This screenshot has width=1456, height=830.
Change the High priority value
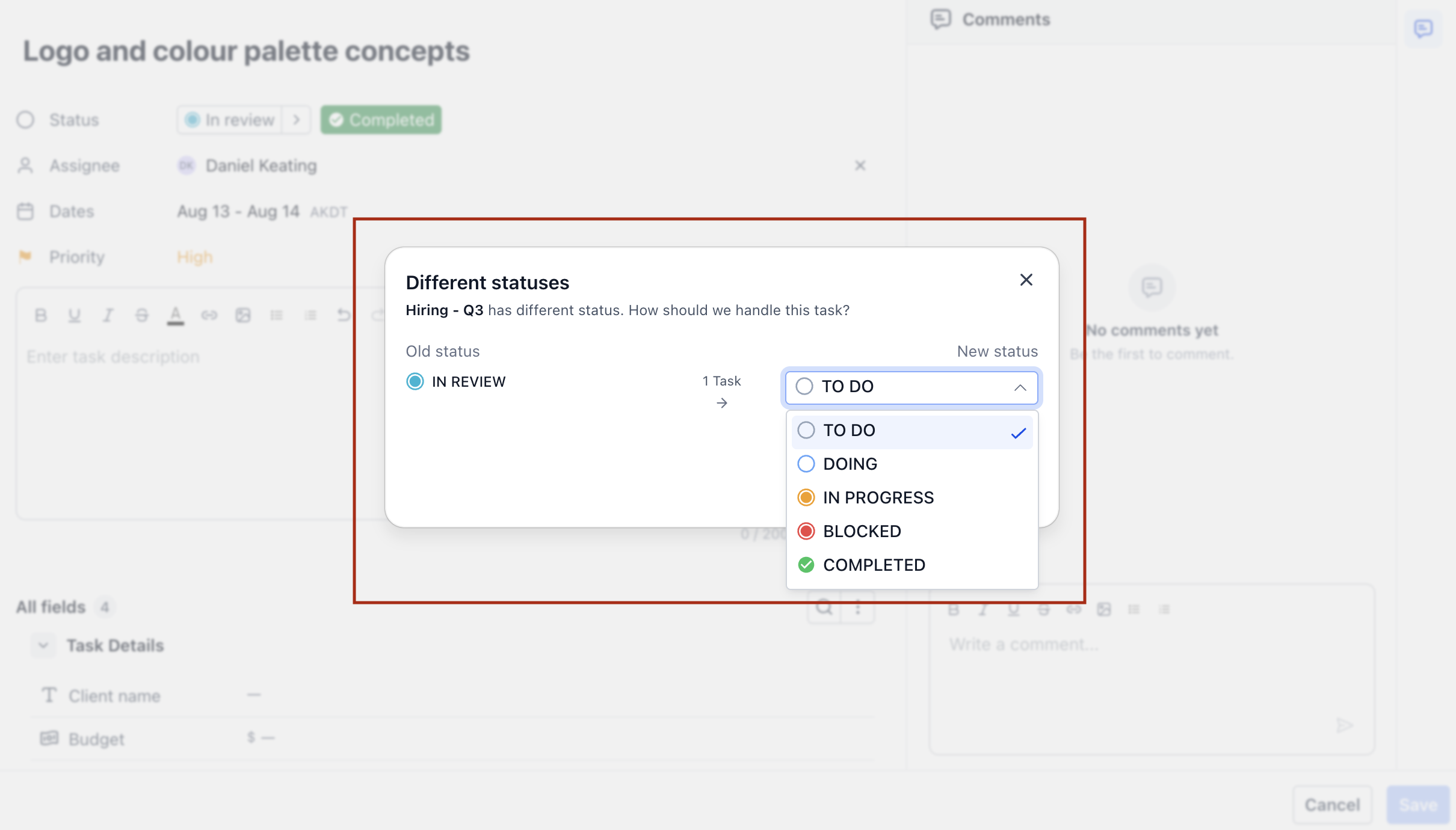point(195,257)
